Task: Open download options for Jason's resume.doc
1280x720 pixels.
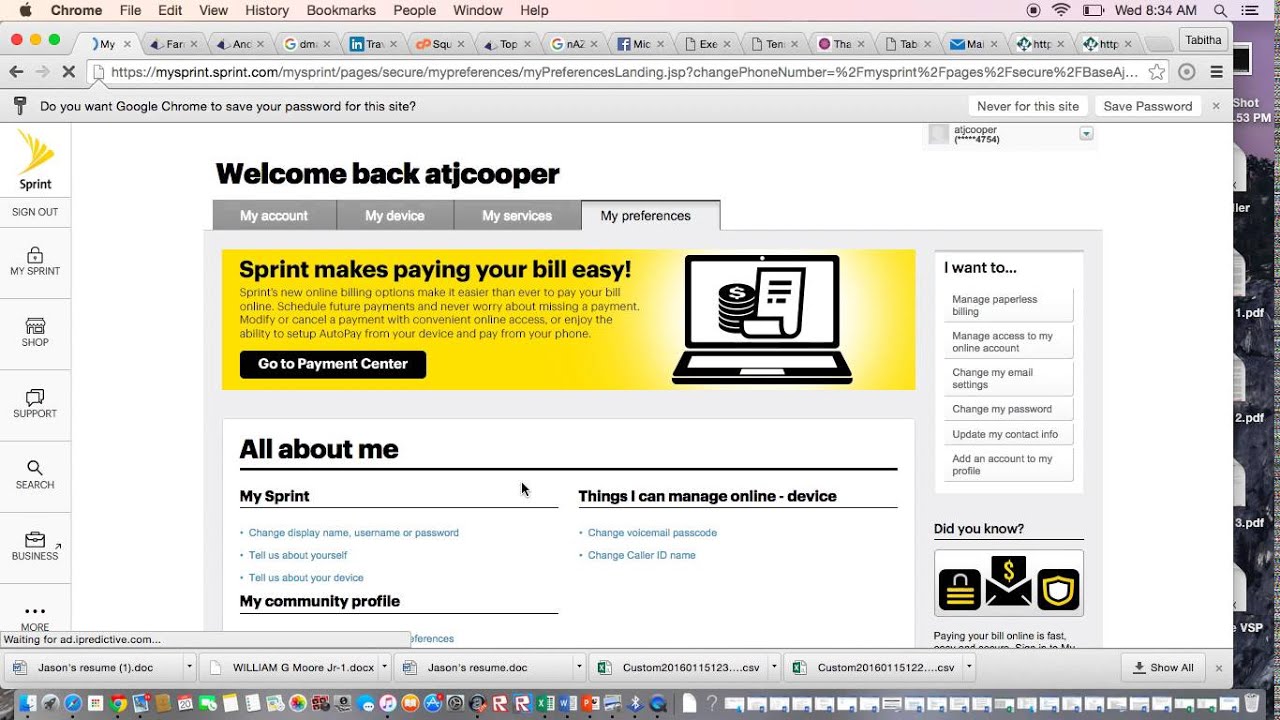Action: click(x=578, y=667)
